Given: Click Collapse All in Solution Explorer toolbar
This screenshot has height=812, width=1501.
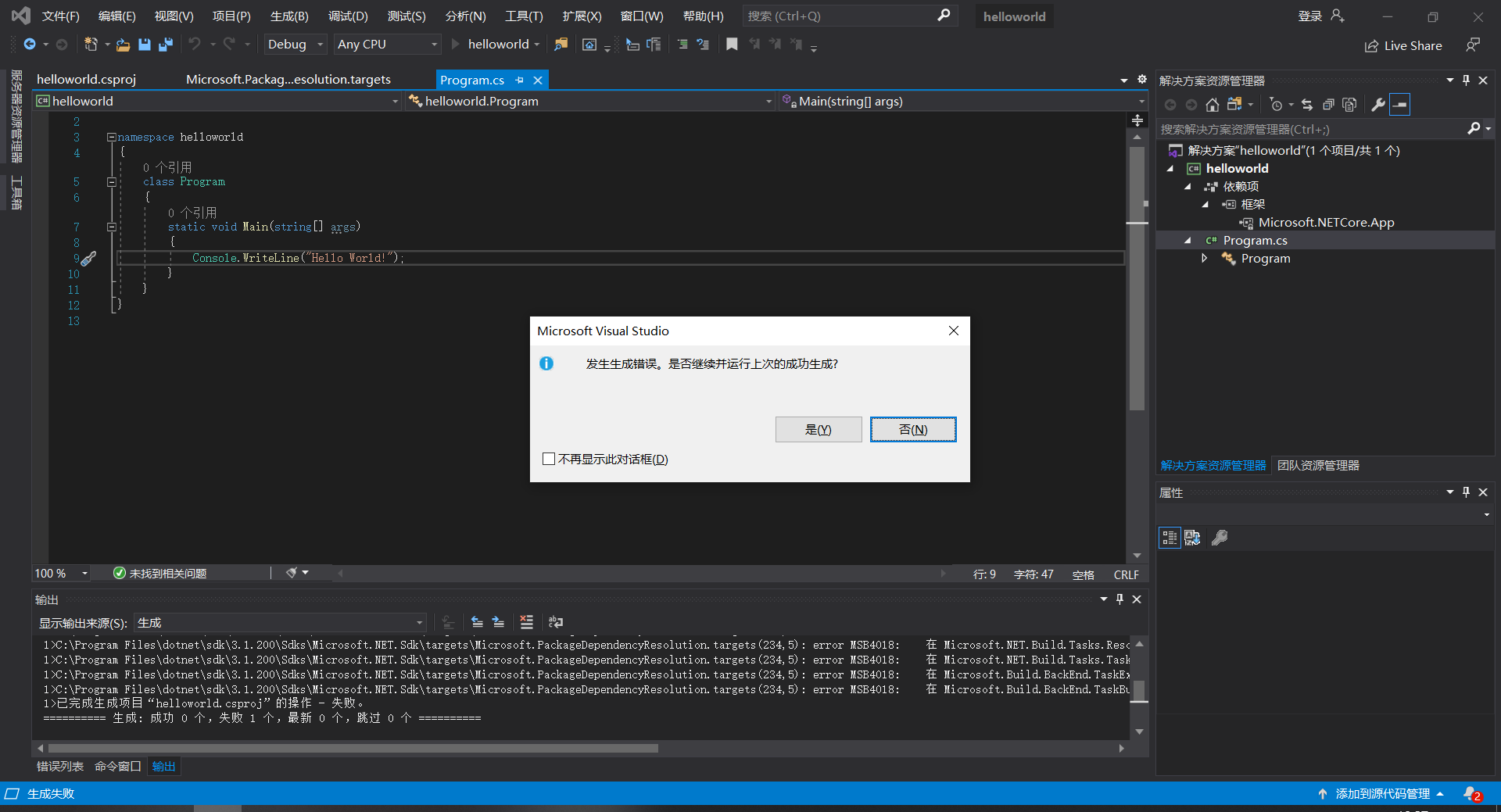Looking at the screenshot, I should coord(1328,105).
